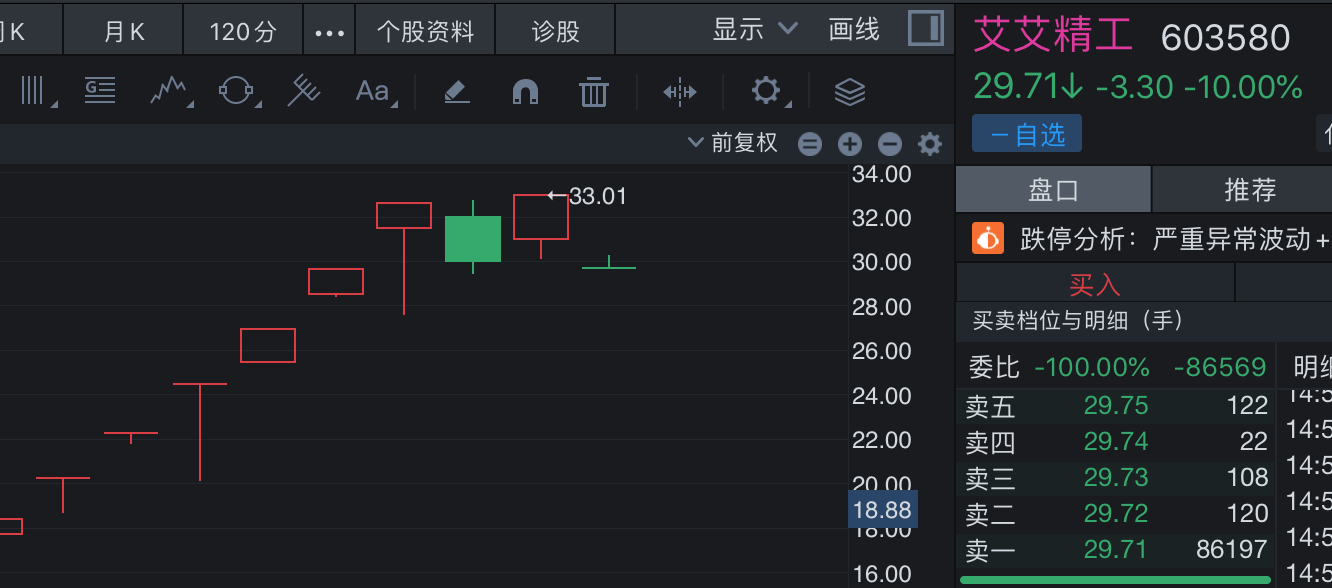Open the 前复权 adjustment dropdown

coord(733,143)
